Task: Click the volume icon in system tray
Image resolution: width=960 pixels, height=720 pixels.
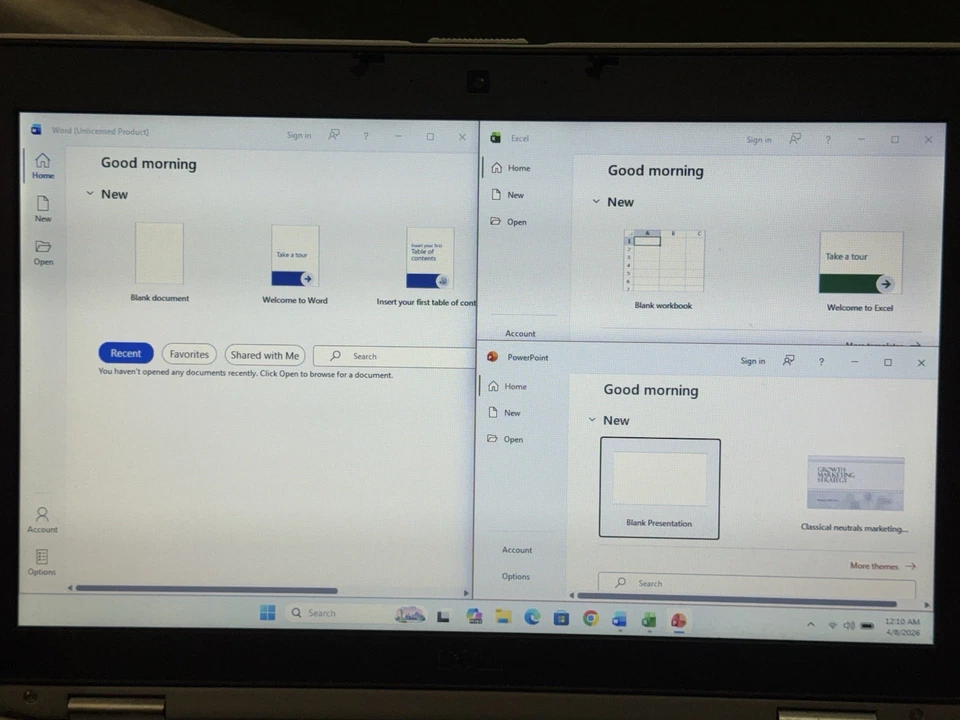Action: click(849, 625)
